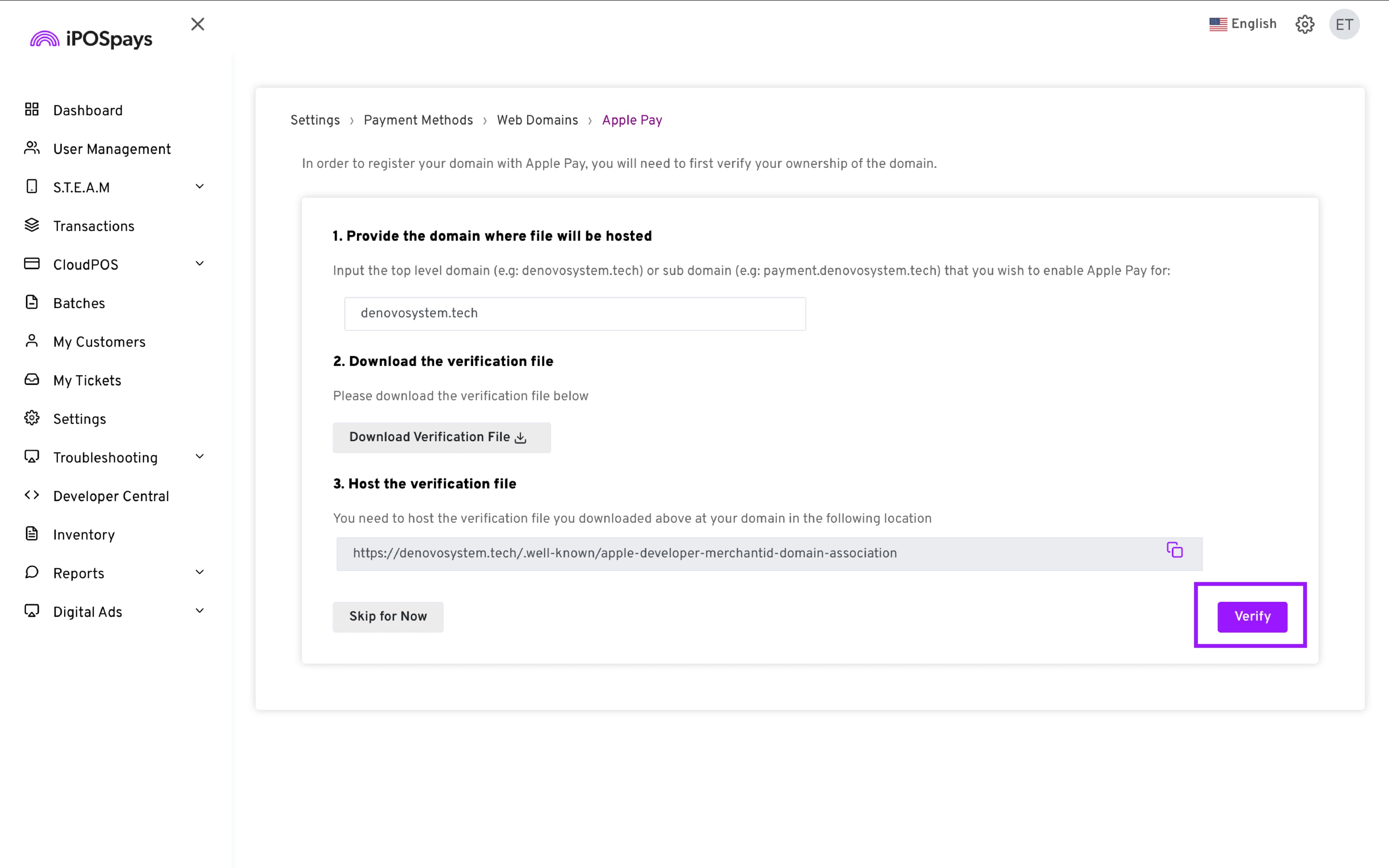Go to Web Domains breadcrumb
This screenshot has width=1389, height=868.
tap(537, 120)
